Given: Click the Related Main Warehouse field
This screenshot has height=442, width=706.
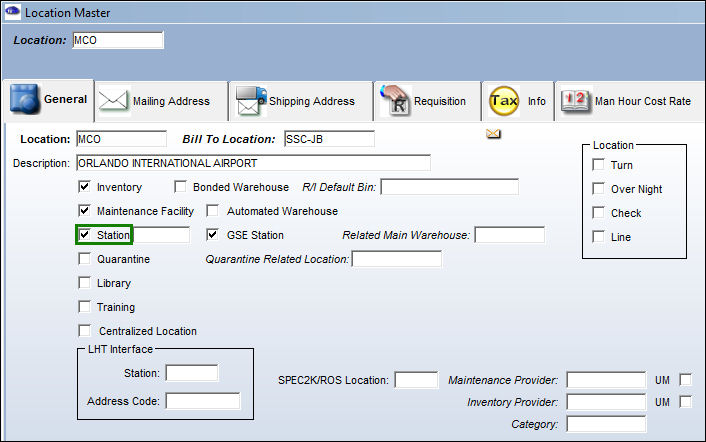Looking at the screenshot, I should tap(510, 235).
